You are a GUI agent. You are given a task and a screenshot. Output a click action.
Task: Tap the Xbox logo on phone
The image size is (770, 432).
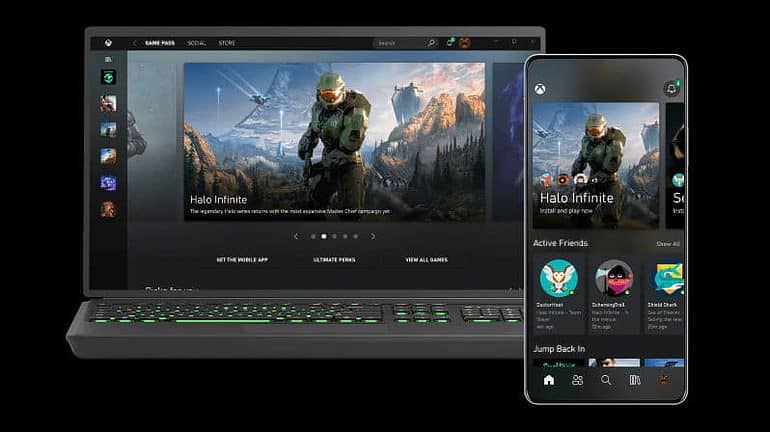[540, 89]
